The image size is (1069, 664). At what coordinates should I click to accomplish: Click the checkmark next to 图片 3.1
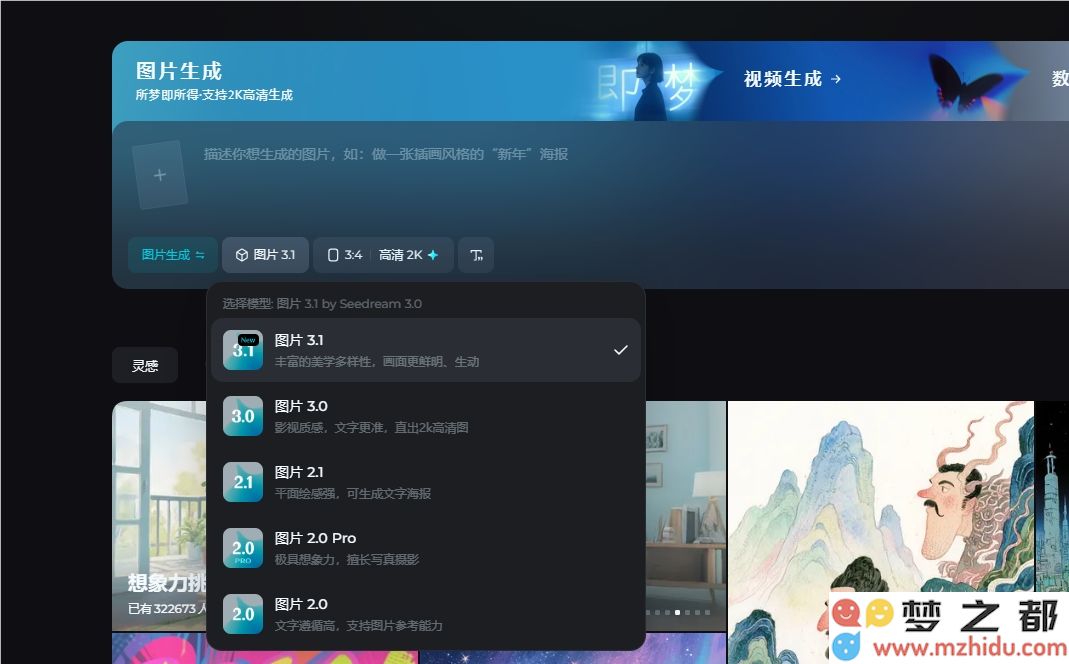(x=620, y=350)
